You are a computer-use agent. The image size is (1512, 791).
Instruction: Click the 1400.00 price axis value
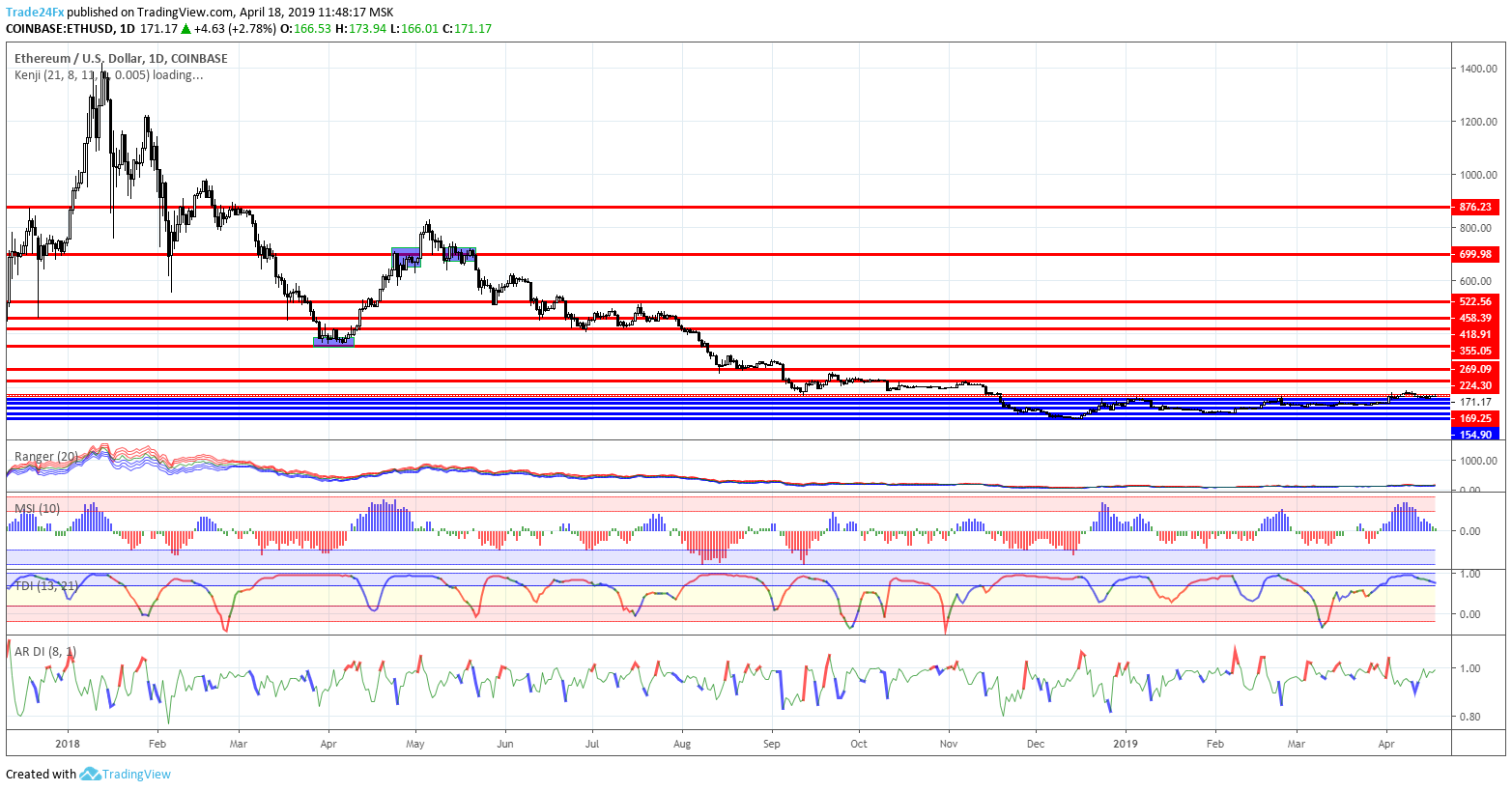tap(1478, 69)
